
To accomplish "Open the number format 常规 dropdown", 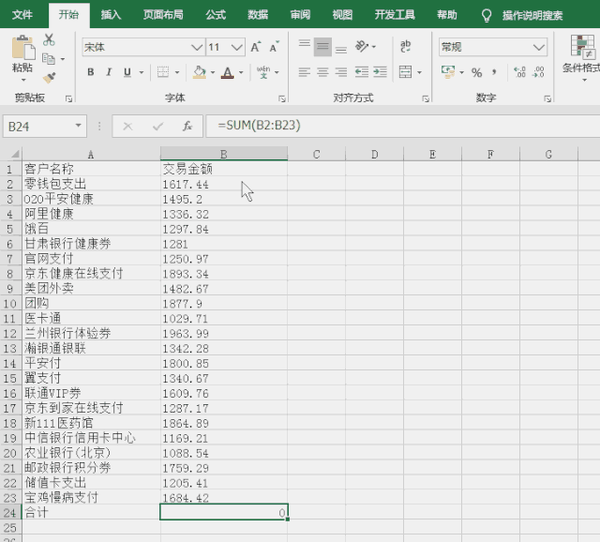I will (539, 47).
